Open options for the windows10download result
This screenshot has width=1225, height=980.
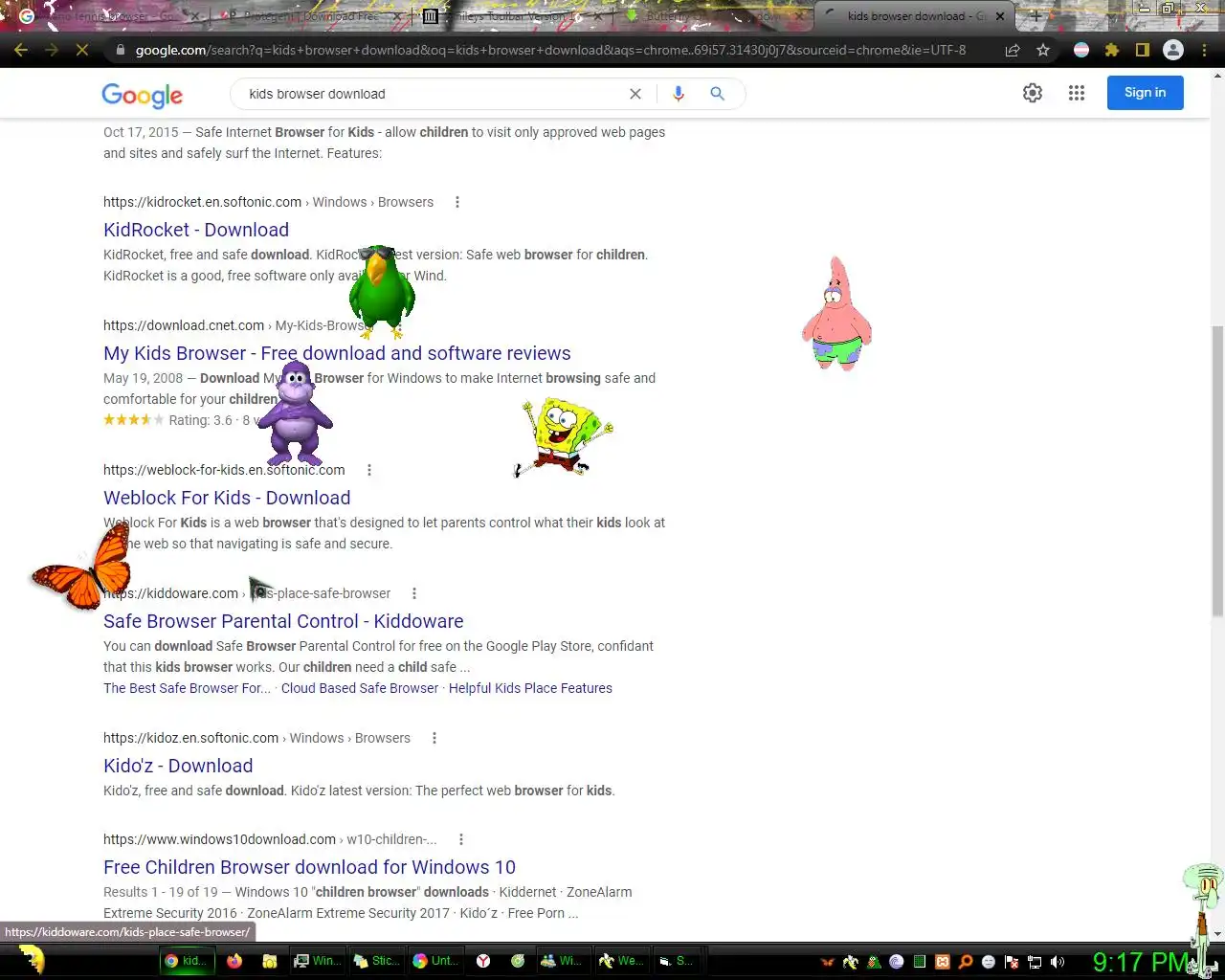(461, 839)
